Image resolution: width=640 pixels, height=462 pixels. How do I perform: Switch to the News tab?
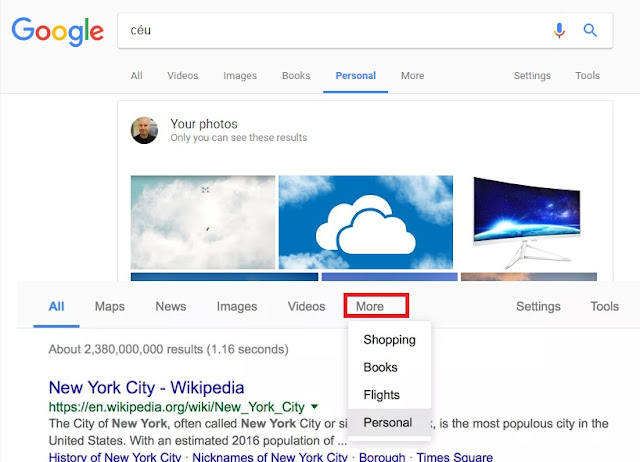[x=171, y=307]
